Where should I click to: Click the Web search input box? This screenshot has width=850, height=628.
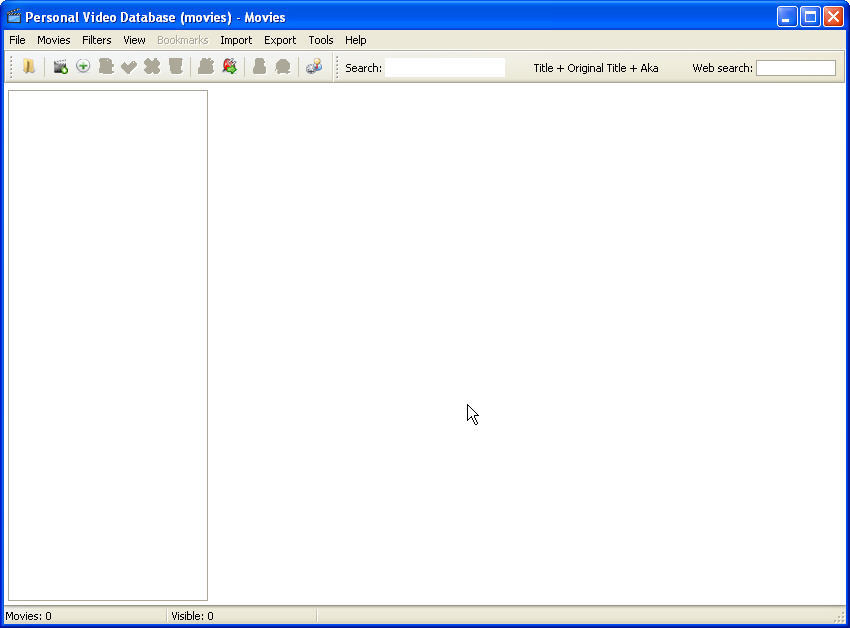(796, 67)
